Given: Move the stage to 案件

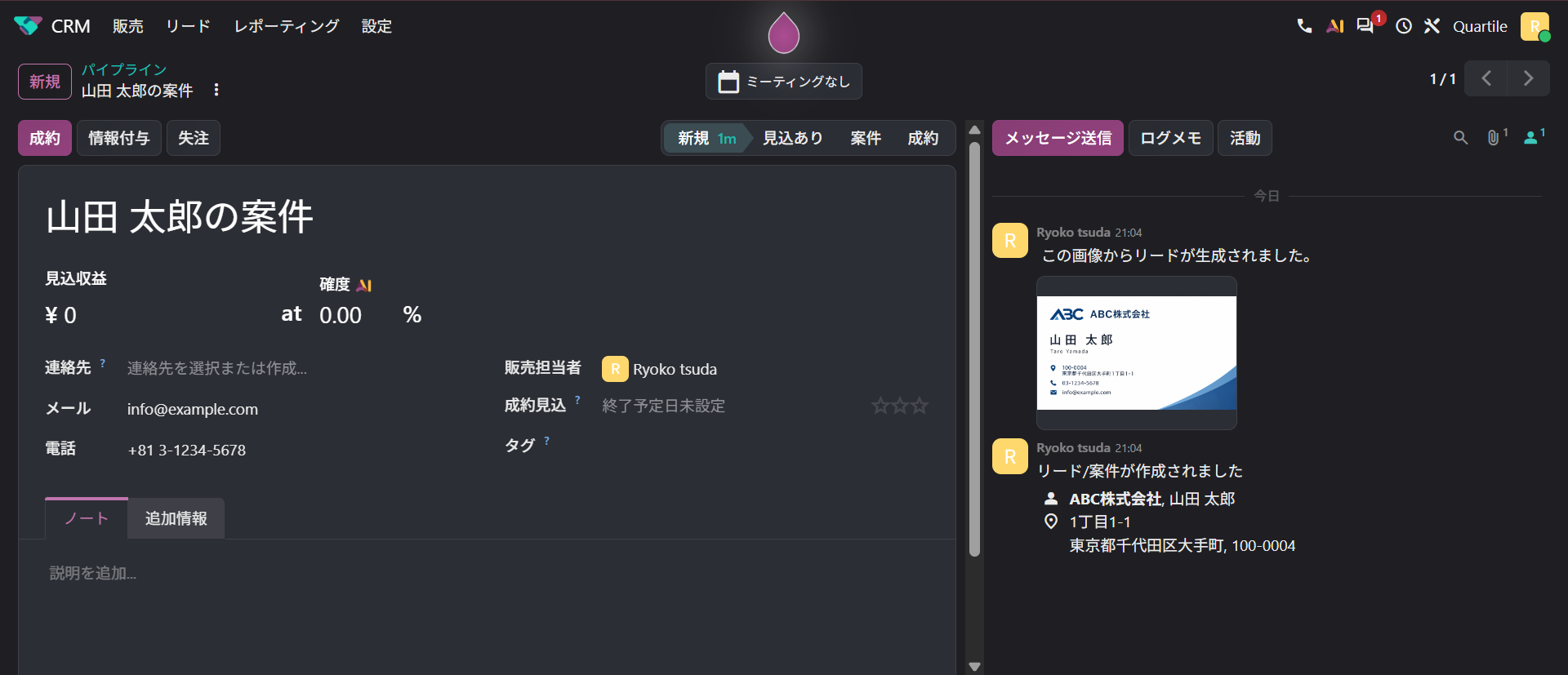Looking at the screenshot, I should (x=866, y=138).
